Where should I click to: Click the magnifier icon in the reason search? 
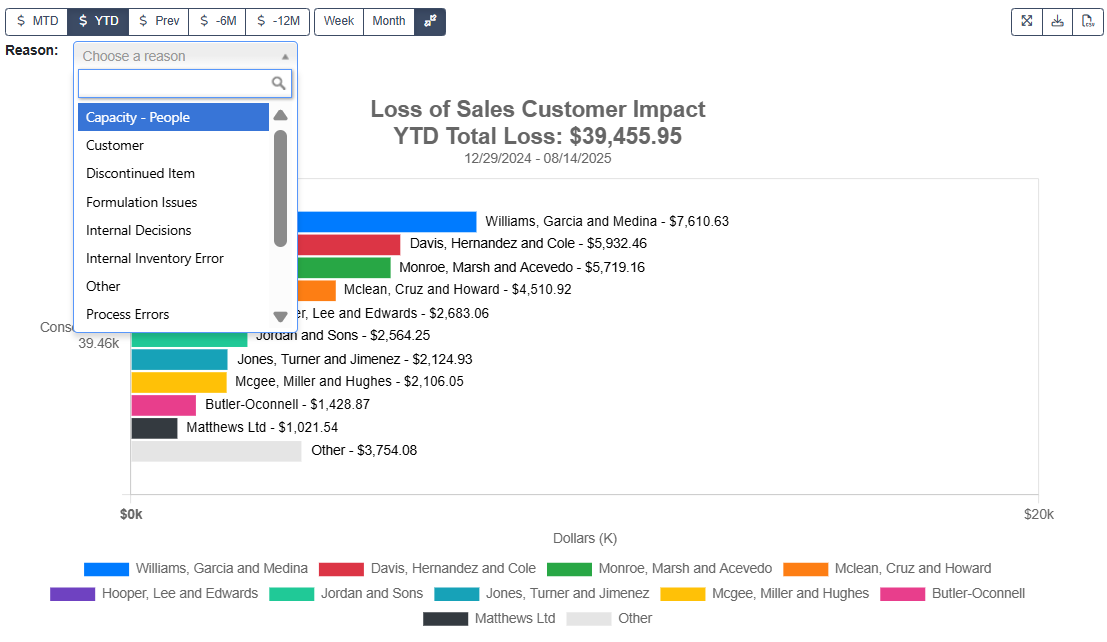pos(279,83)
